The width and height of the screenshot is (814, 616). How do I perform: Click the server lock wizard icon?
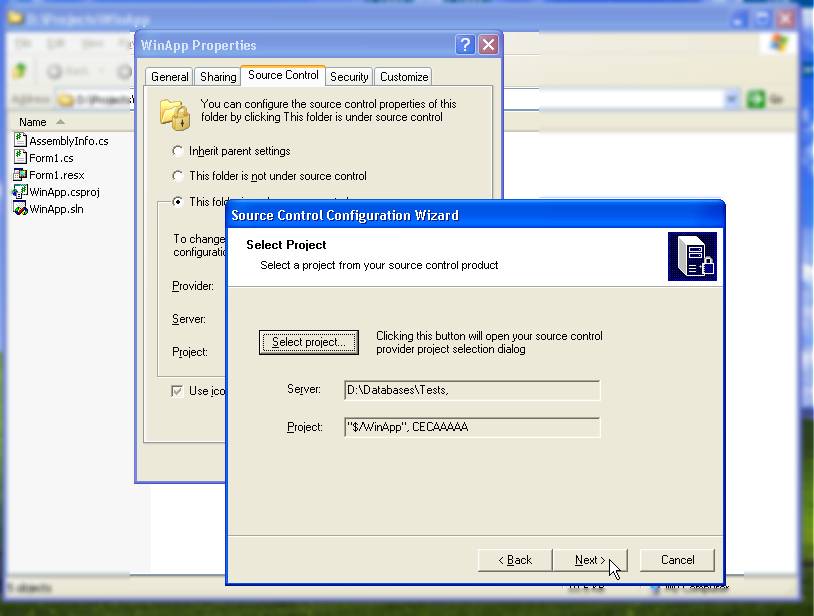(x=692, y=256)
